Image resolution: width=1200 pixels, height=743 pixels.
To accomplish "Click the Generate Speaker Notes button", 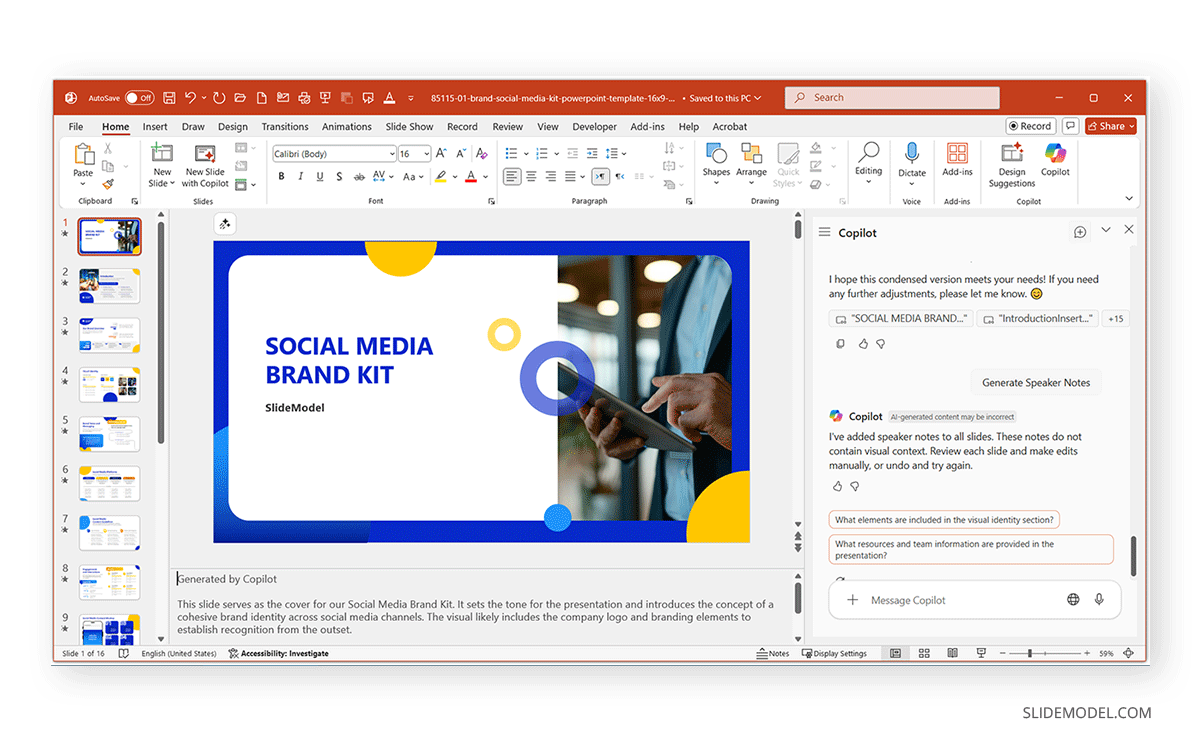I will (1035, 382).
